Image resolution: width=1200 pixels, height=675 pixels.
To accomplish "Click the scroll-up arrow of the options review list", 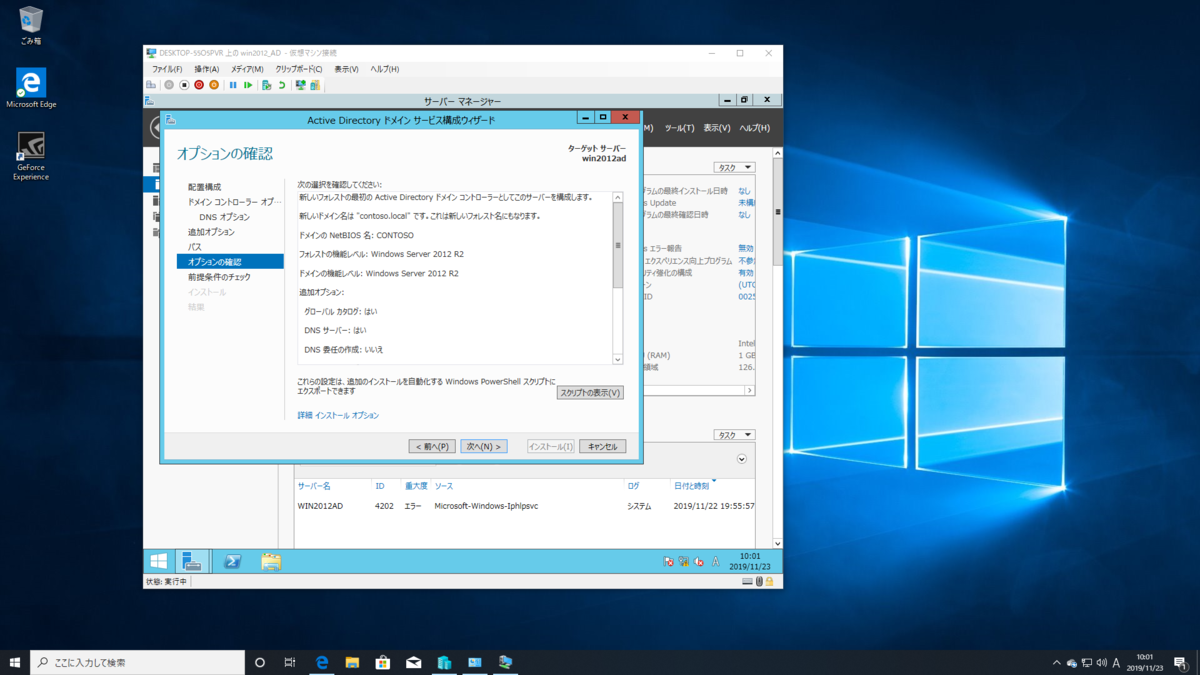I will pyautogui.click(x=618, y=197).
